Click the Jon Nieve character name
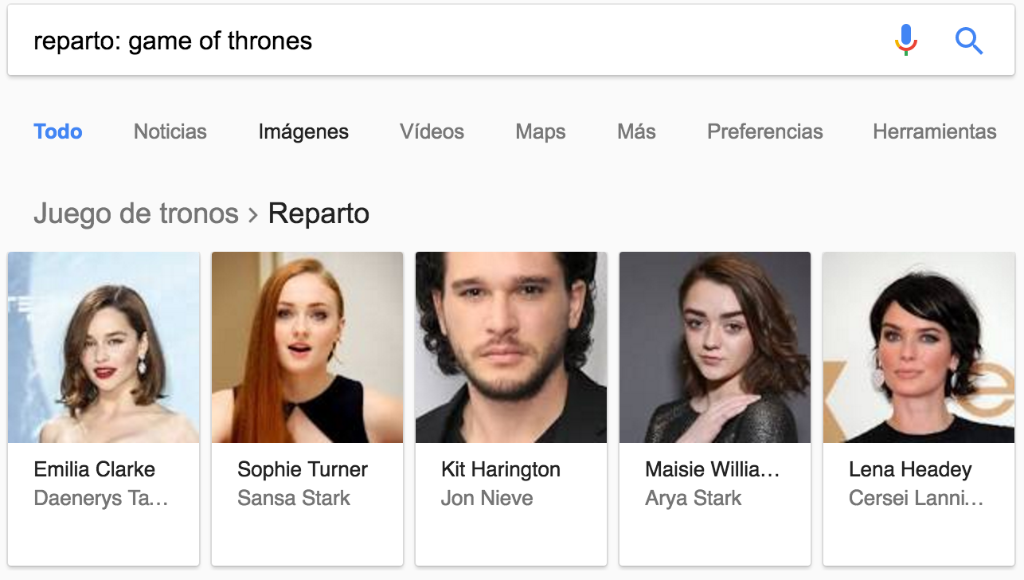The image size is (1024, 580). (x=487, y=498)
